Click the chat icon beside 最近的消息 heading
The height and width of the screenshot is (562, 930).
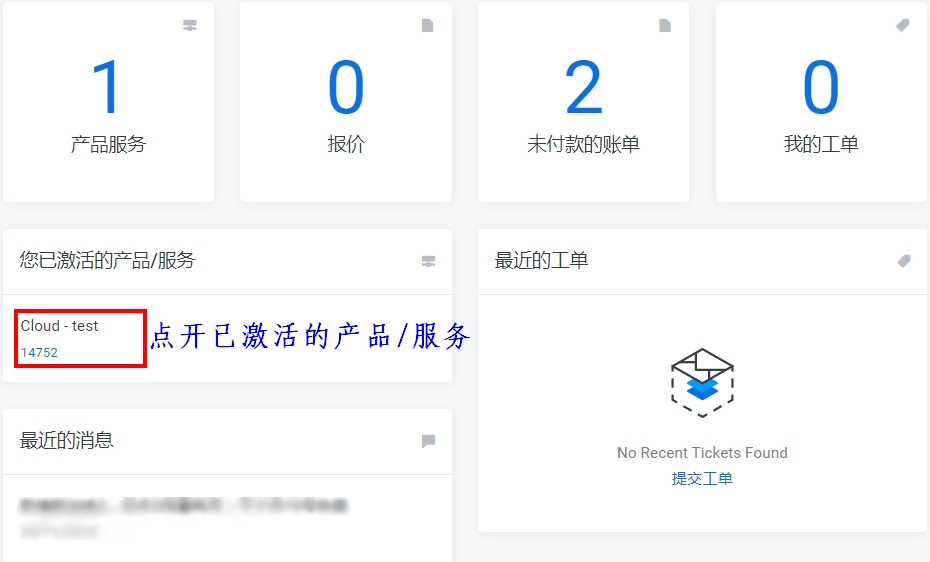(428, 441)
